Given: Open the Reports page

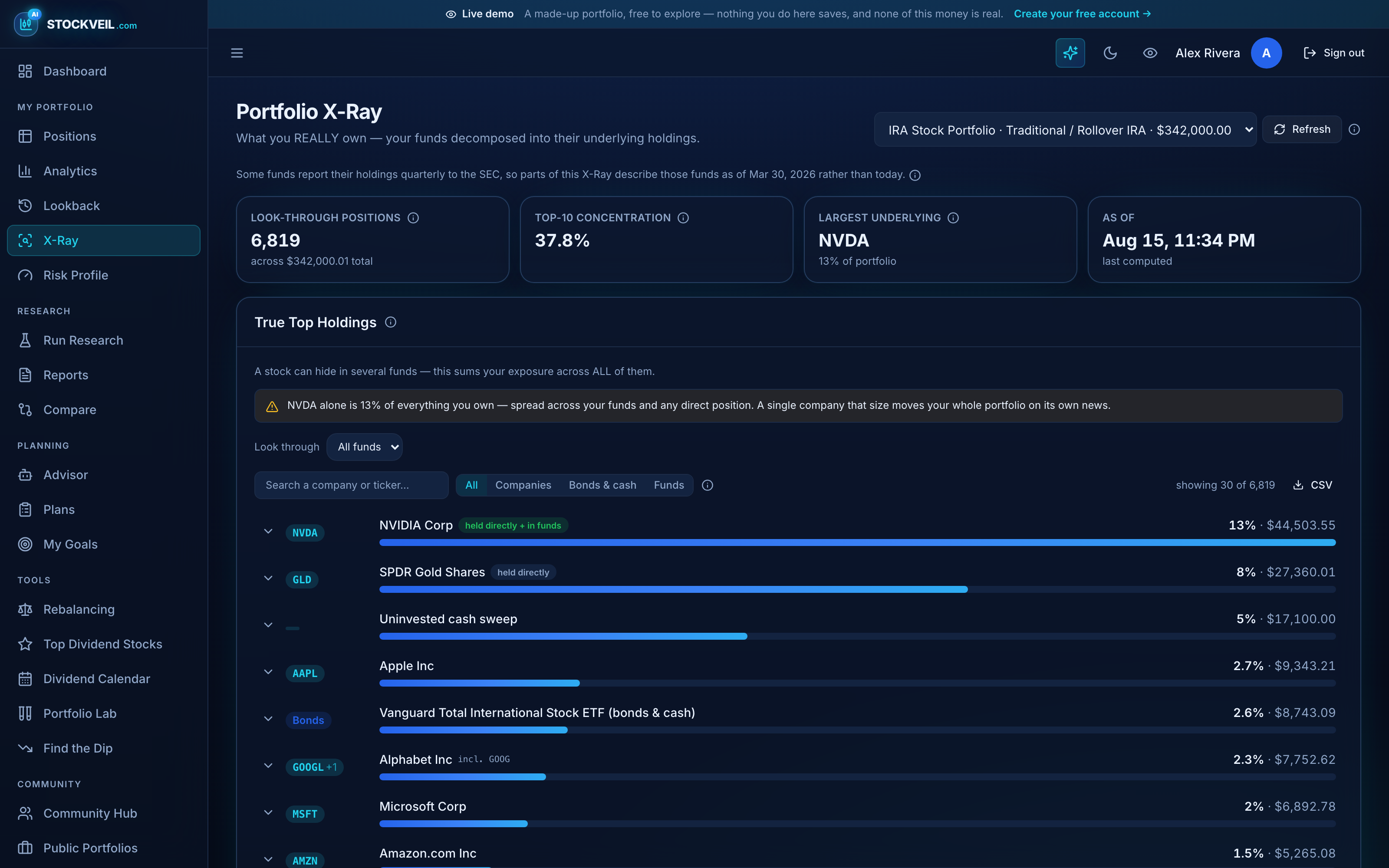Looking at the screenshot, I should pyautogui.click(x=103, y=375).
